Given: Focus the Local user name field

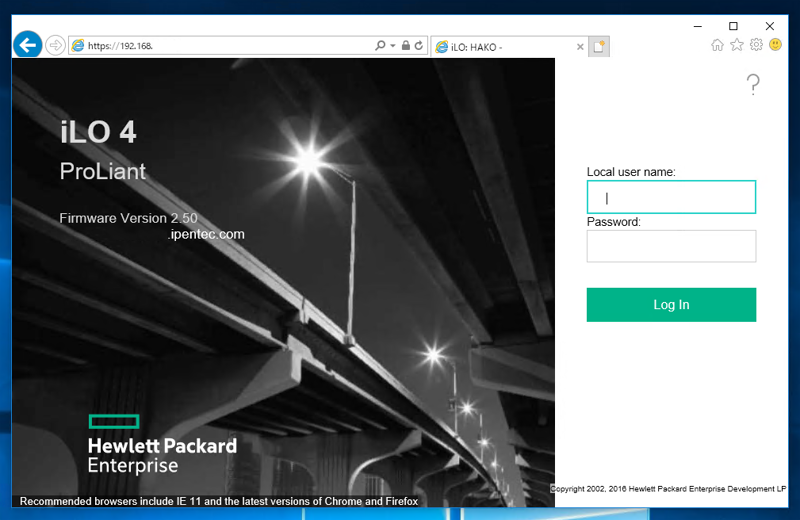Looking at the screenshot, I should pyautogui.click(x=671, y=197).
